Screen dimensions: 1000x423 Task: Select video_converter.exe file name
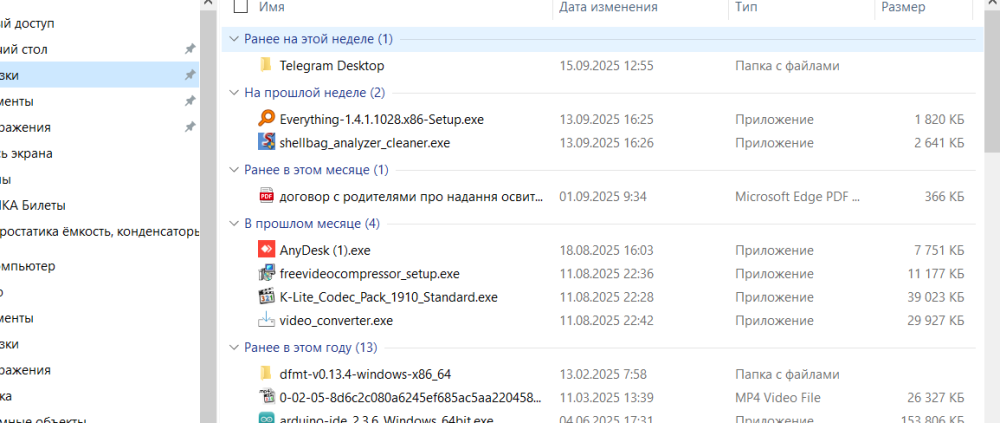click(336, 320)
